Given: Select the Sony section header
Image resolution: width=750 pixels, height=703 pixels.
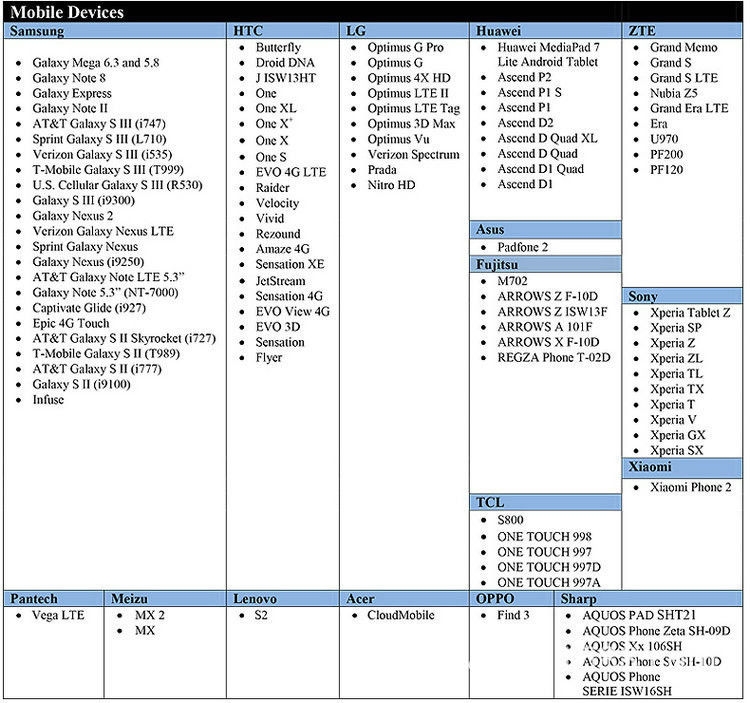Looking at the screenshot, I should click(x=683, y=296).
